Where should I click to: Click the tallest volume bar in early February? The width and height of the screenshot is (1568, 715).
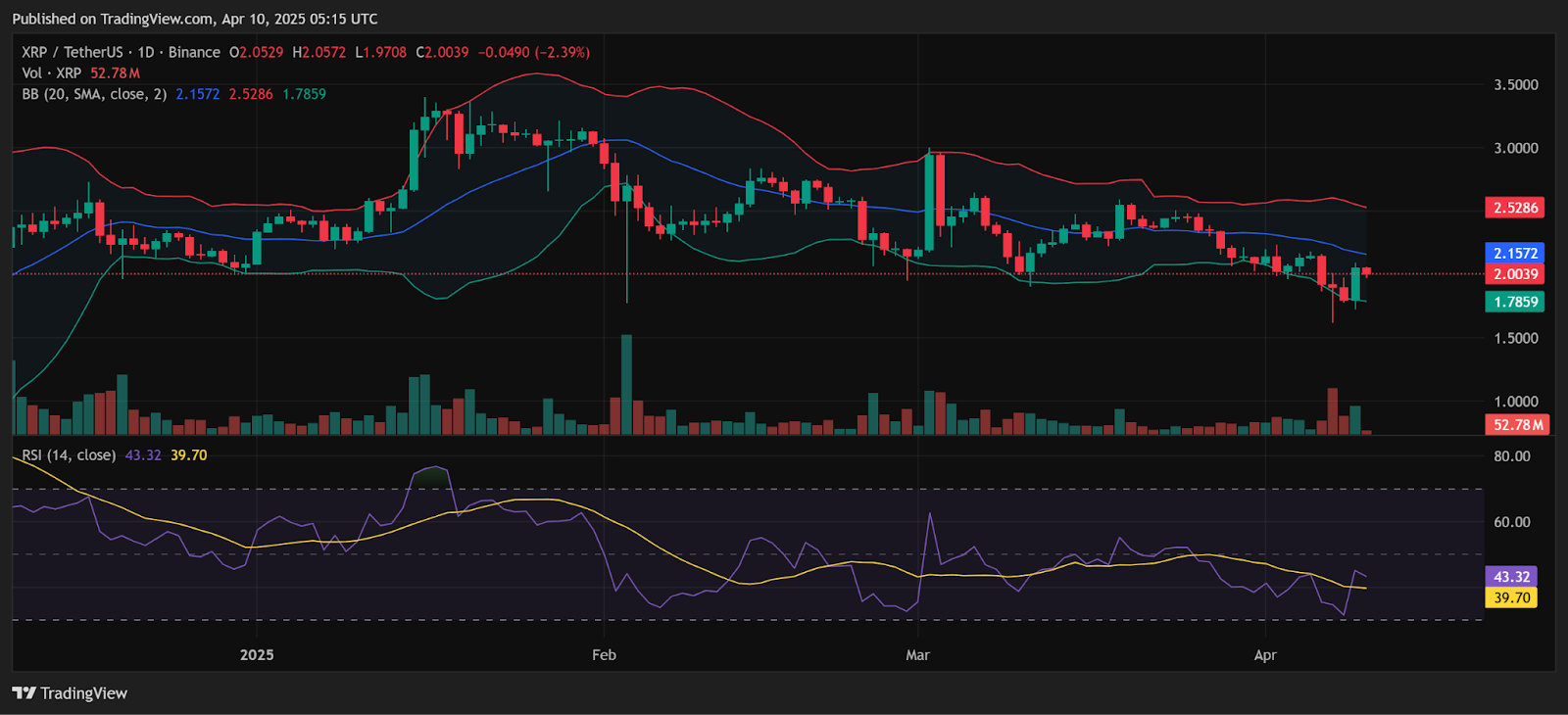click(626, 385)
